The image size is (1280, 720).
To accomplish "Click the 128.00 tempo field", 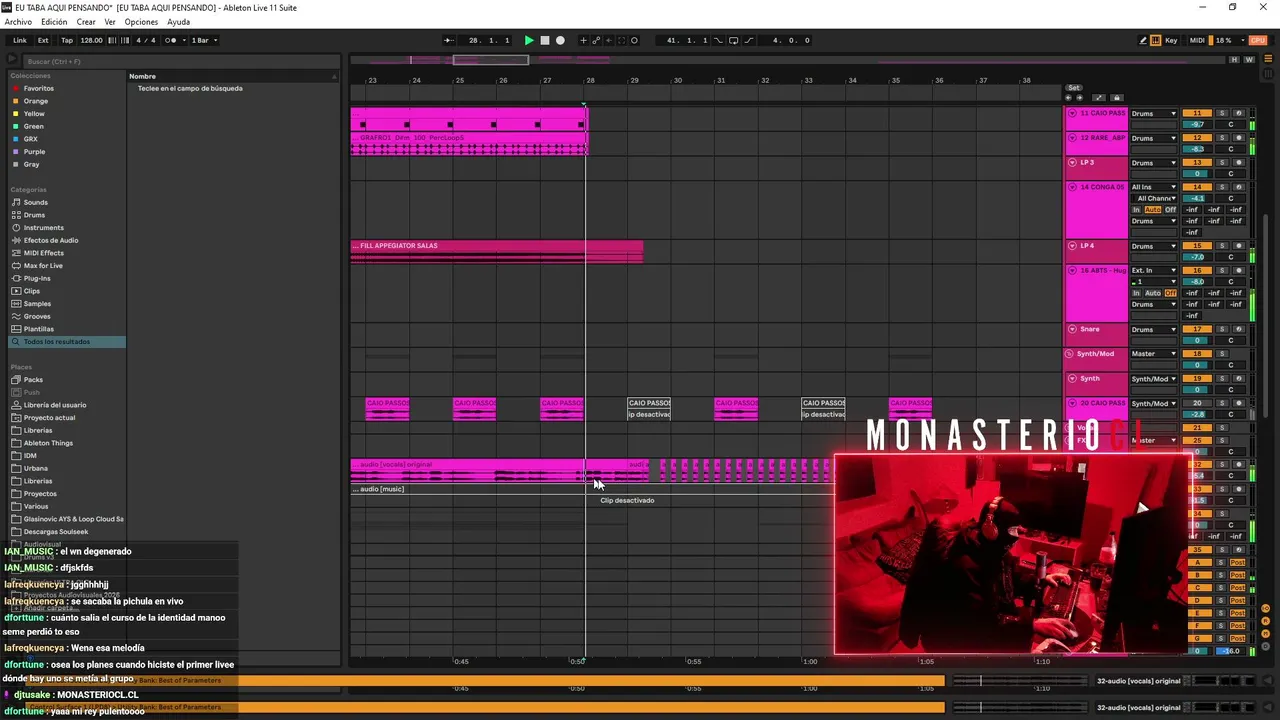I will point(91,41).
